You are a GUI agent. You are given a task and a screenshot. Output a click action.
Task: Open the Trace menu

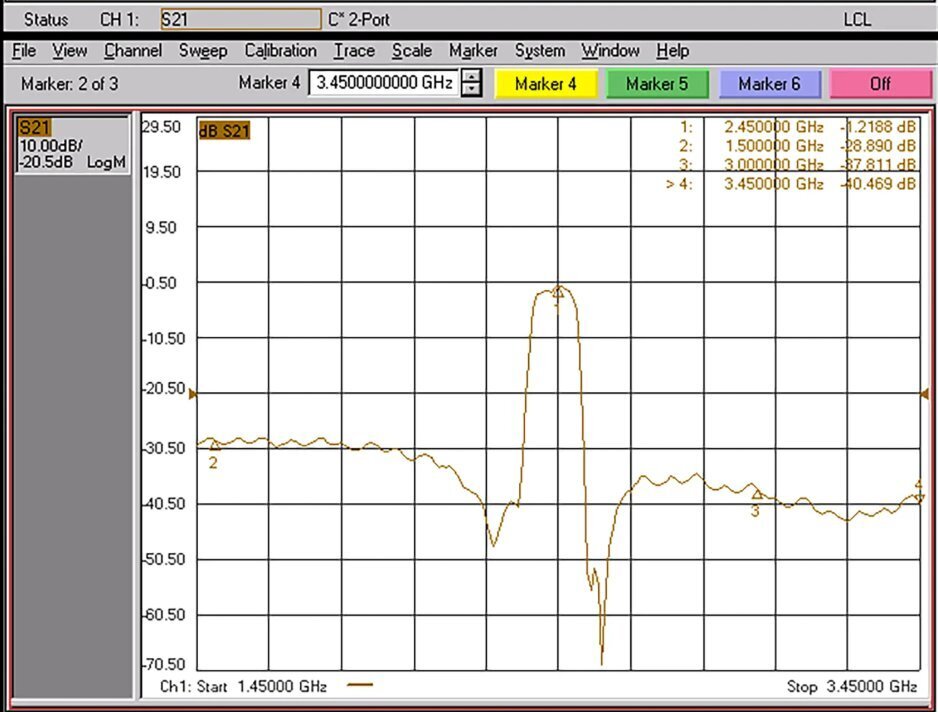point(354,51)
